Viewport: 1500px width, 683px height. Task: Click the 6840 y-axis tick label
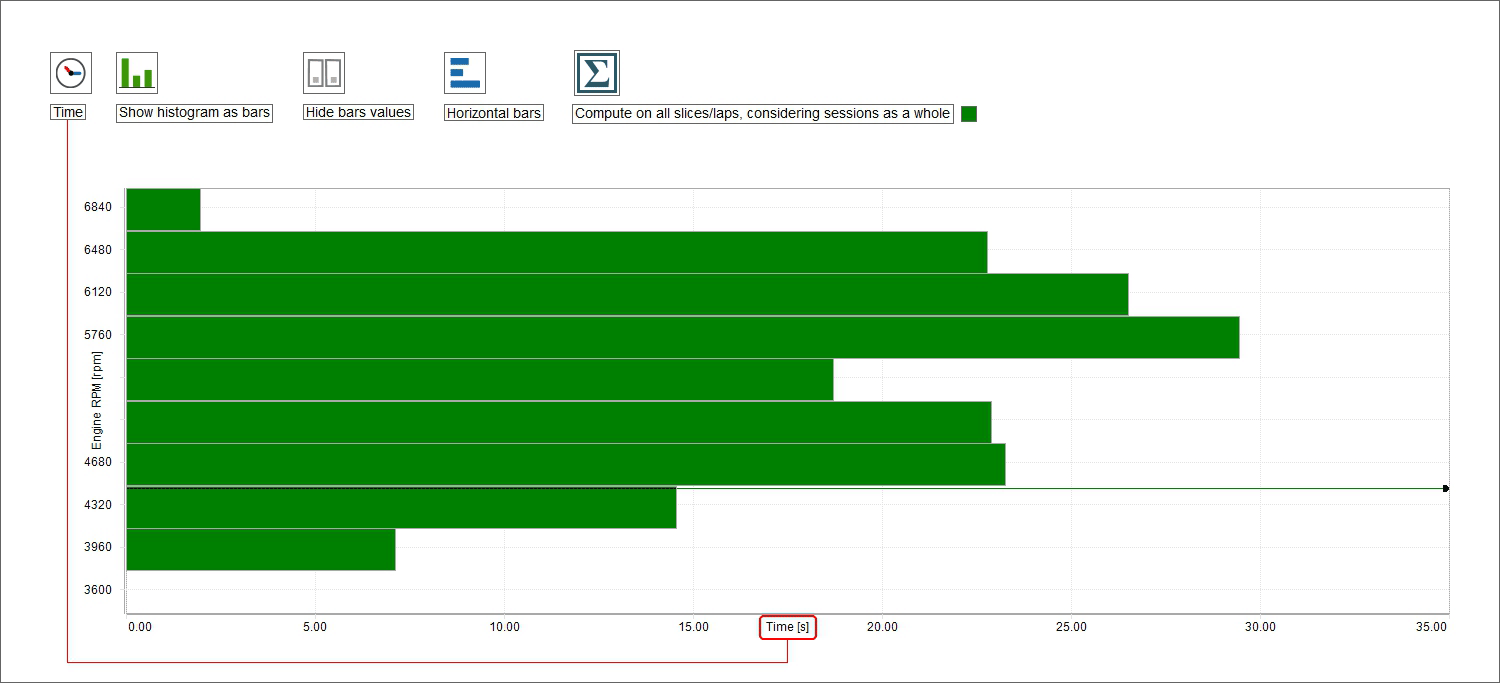99,207
